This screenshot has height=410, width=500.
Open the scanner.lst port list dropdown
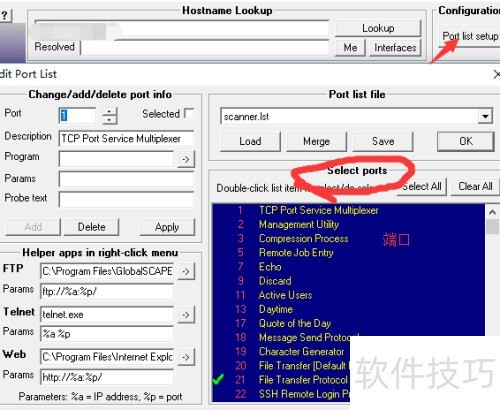(485, 116)
